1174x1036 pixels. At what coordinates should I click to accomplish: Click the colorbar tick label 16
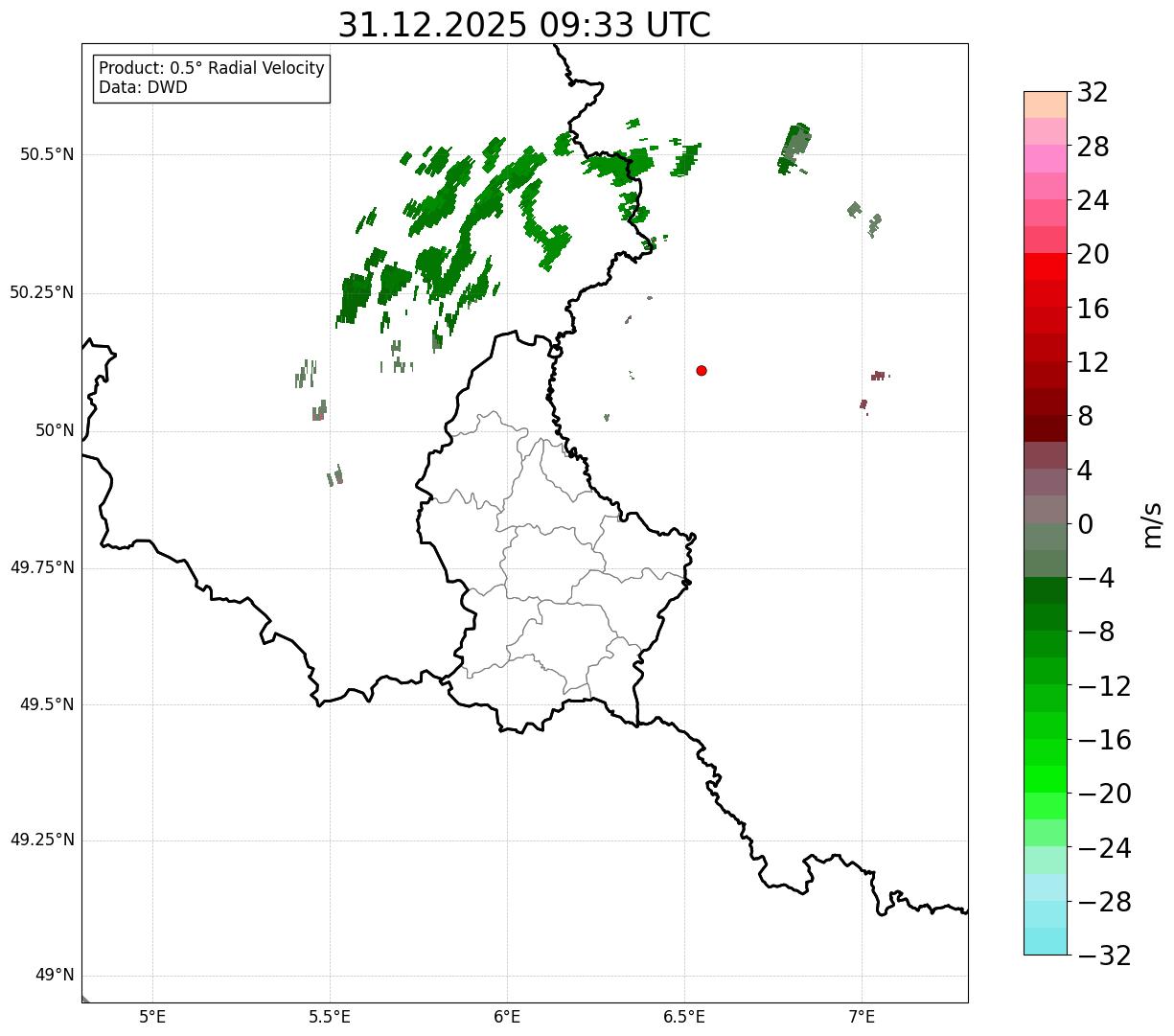[x=1093, y=309]
